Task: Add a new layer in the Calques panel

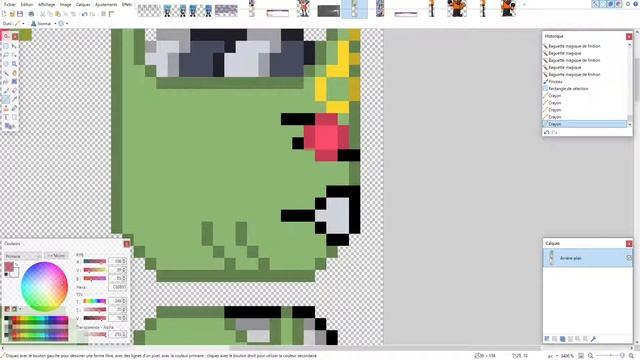Action: (x=547, y=339)
